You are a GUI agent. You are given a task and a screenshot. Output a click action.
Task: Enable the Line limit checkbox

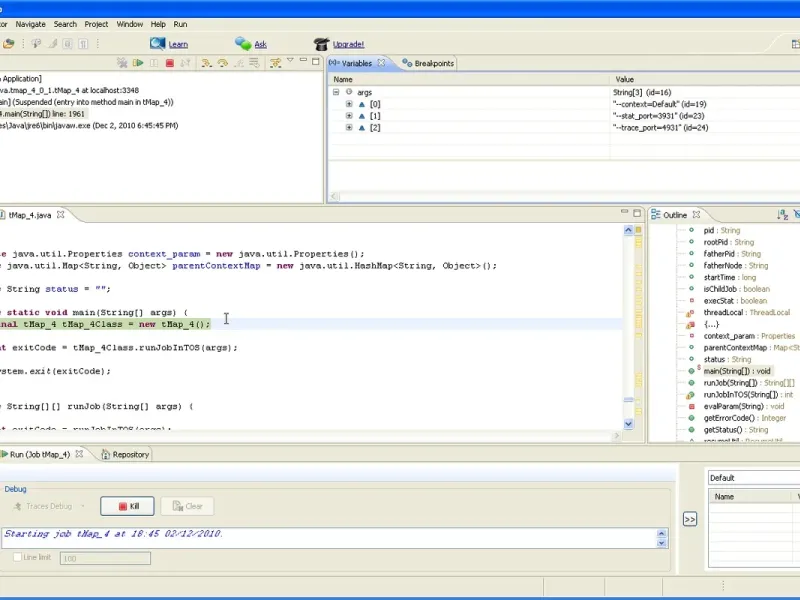[x=17, y=557]
